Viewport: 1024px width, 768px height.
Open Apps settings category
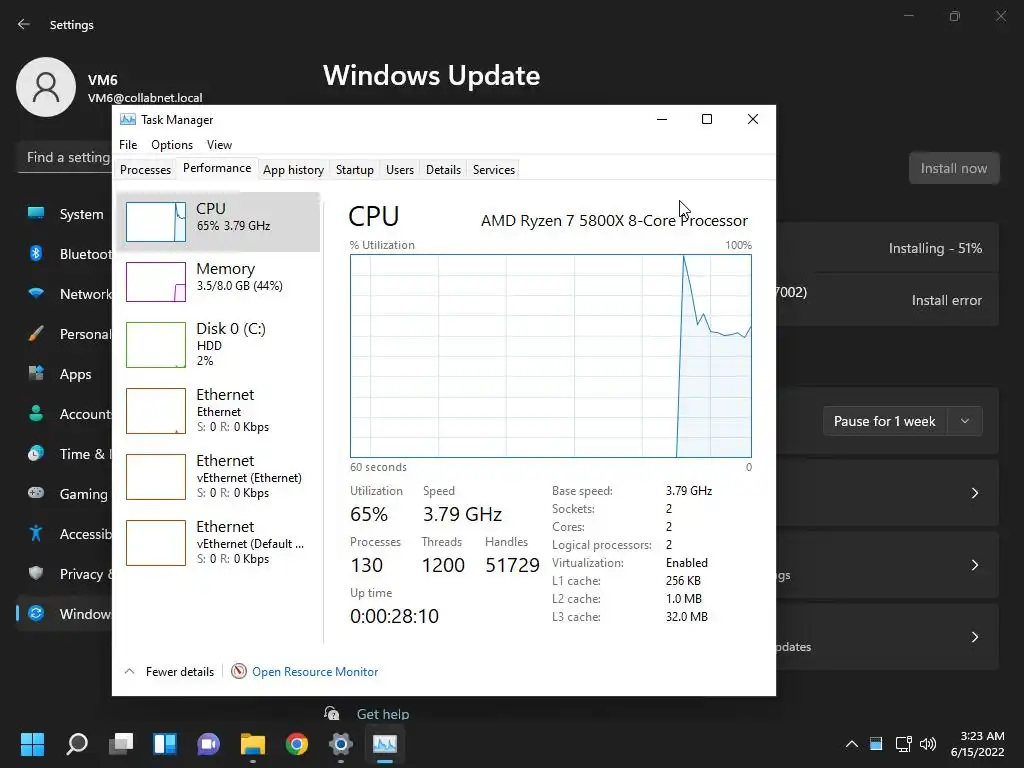65,374
